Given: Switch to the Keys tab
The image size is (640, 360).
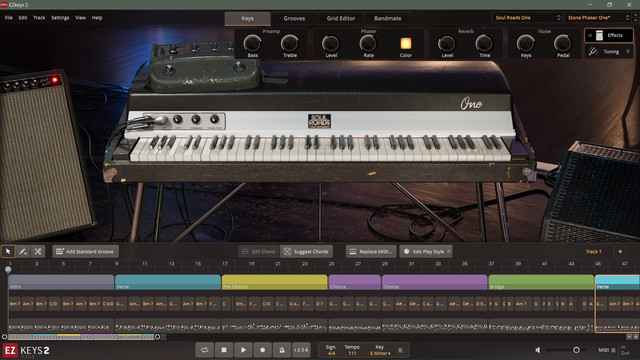Looking at the screenshot, I should [x=247, y=18].
